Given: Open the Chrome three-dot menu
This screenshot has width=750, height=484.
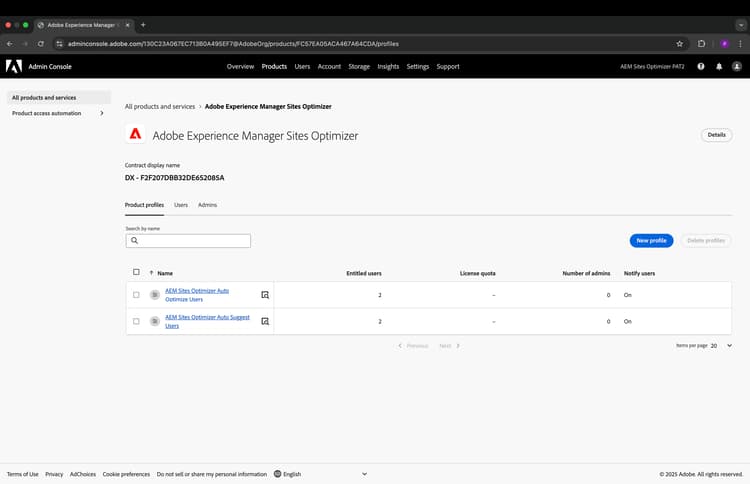Looking at the screenshot, I should 740,44.
